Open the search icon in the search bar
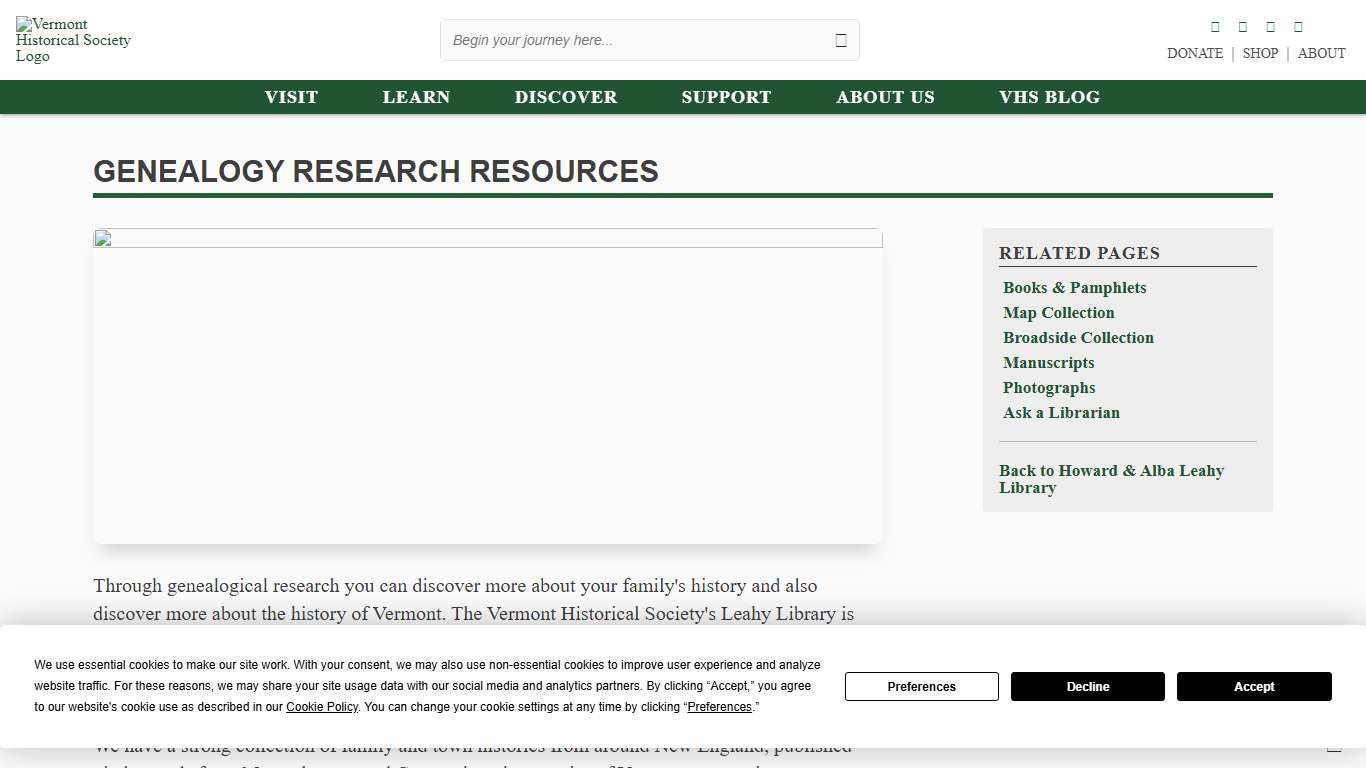 tap(841, 39)
